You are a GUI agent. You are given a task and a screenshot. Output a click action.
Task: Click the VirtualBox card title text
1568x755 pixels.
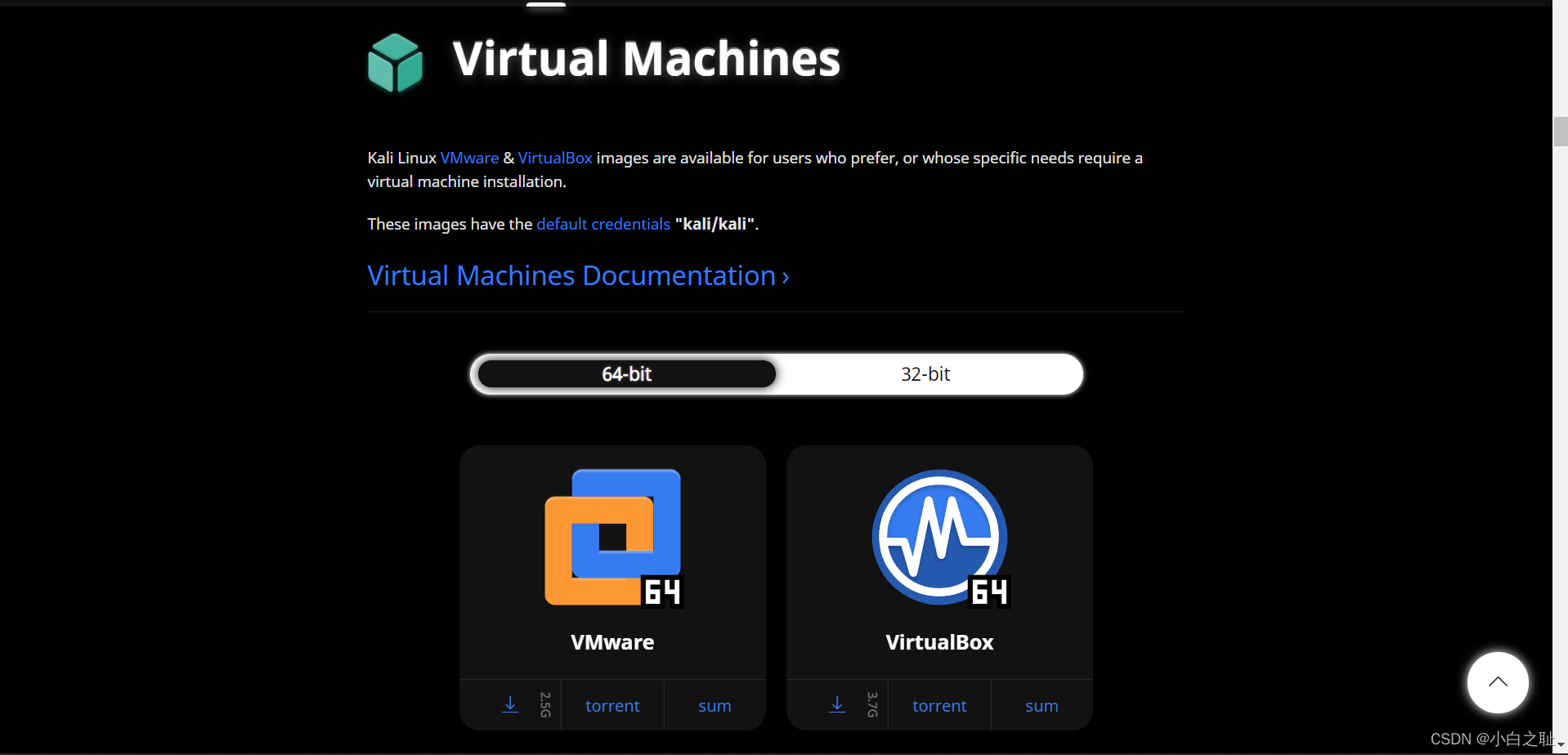coord(939,642)
